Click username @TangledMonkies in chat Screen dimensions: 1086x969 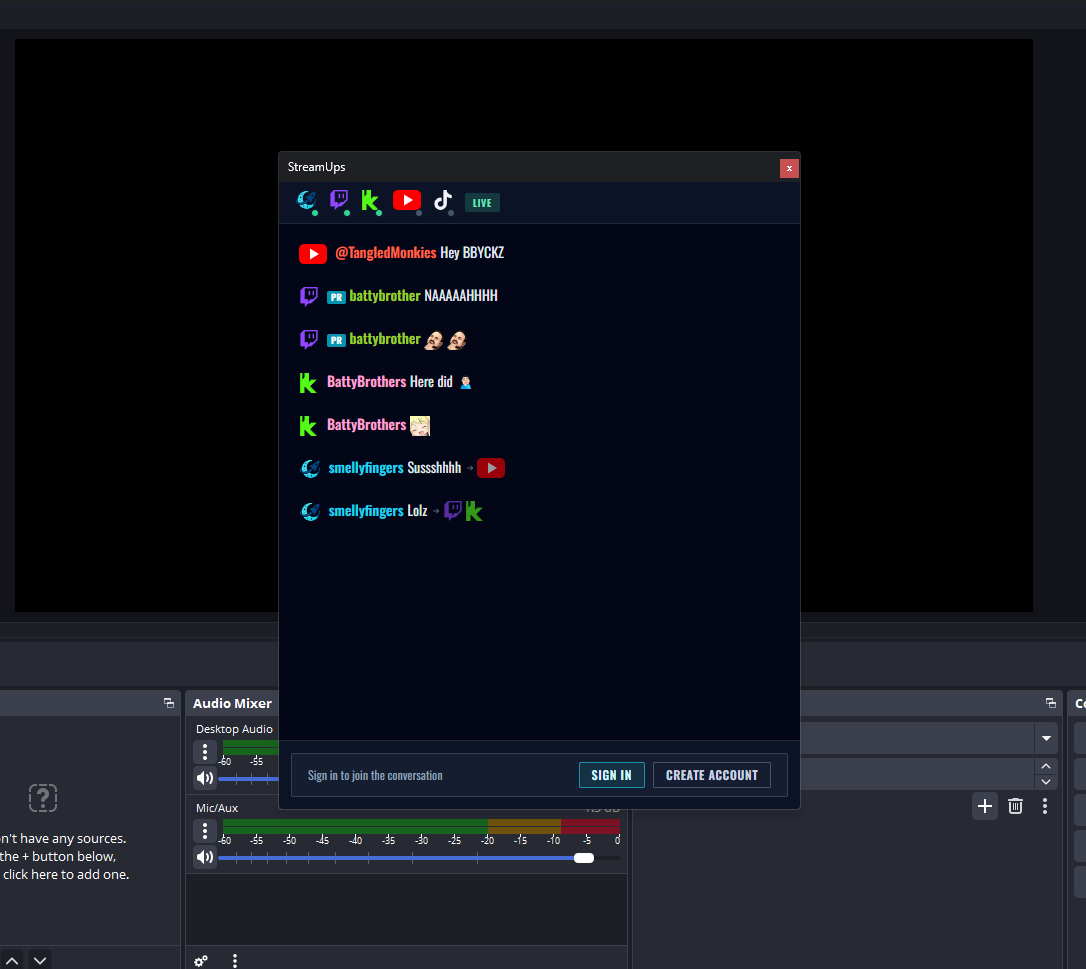coord(386,253)
